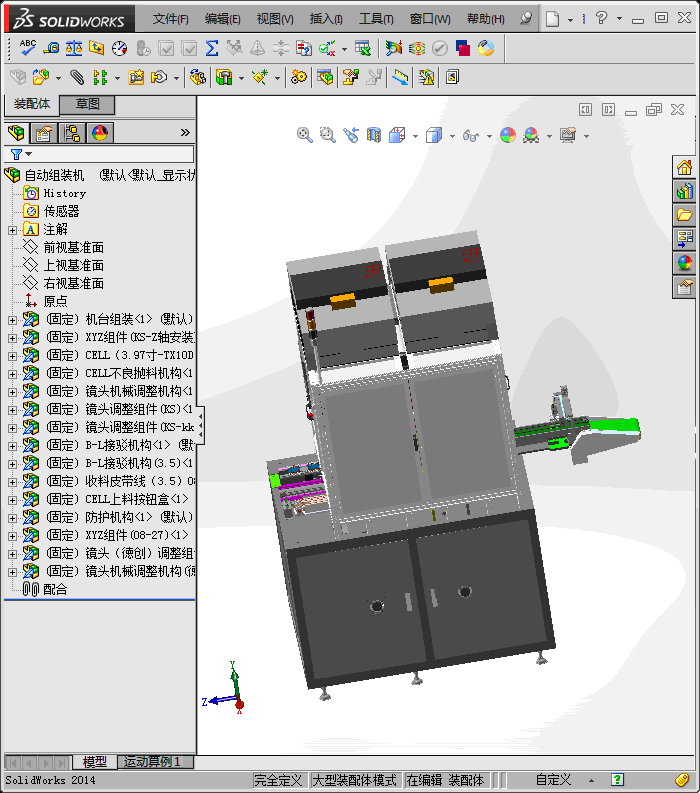The image size is (700, 793).
Task: Open the View Orientation dropdown arrow
Action: click(x=415, y=136)
